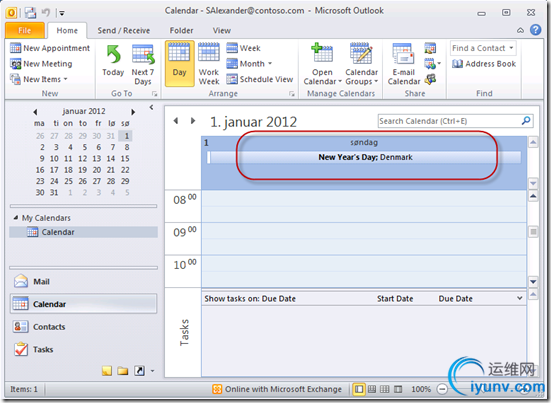Image resolution: width=551 pixels, height=403 pixels.
Task: Open Outlook Help icon
Action: click(536, 30)
